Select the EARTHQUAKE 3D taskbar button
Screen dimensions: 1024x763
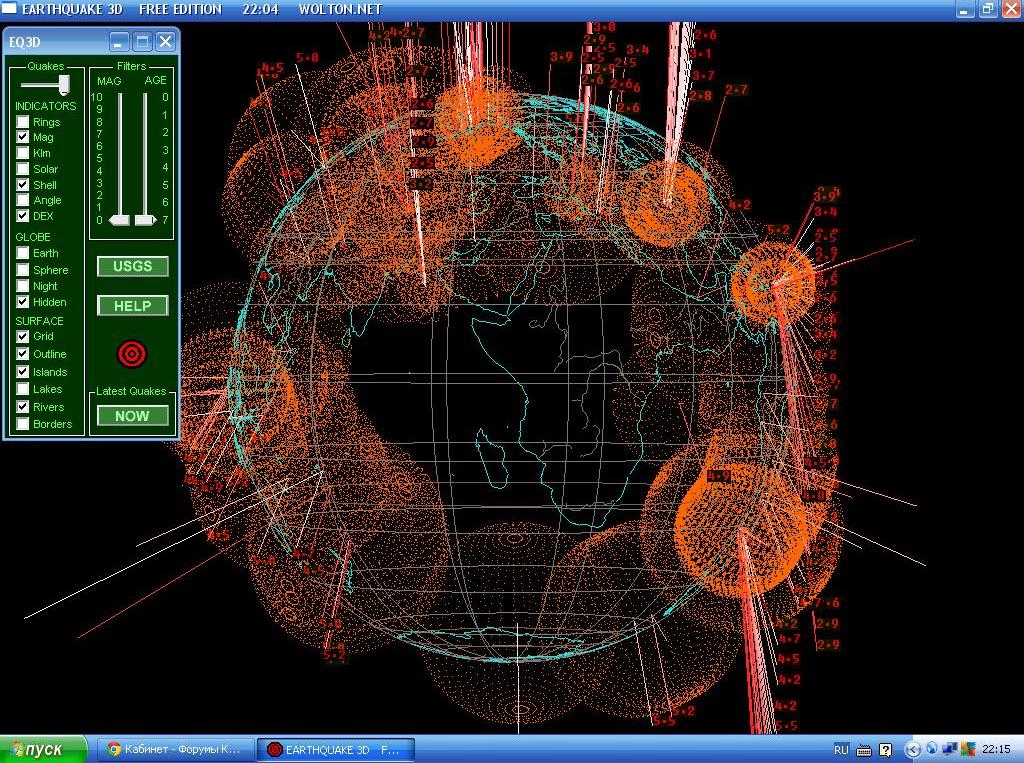click(335, 749)
